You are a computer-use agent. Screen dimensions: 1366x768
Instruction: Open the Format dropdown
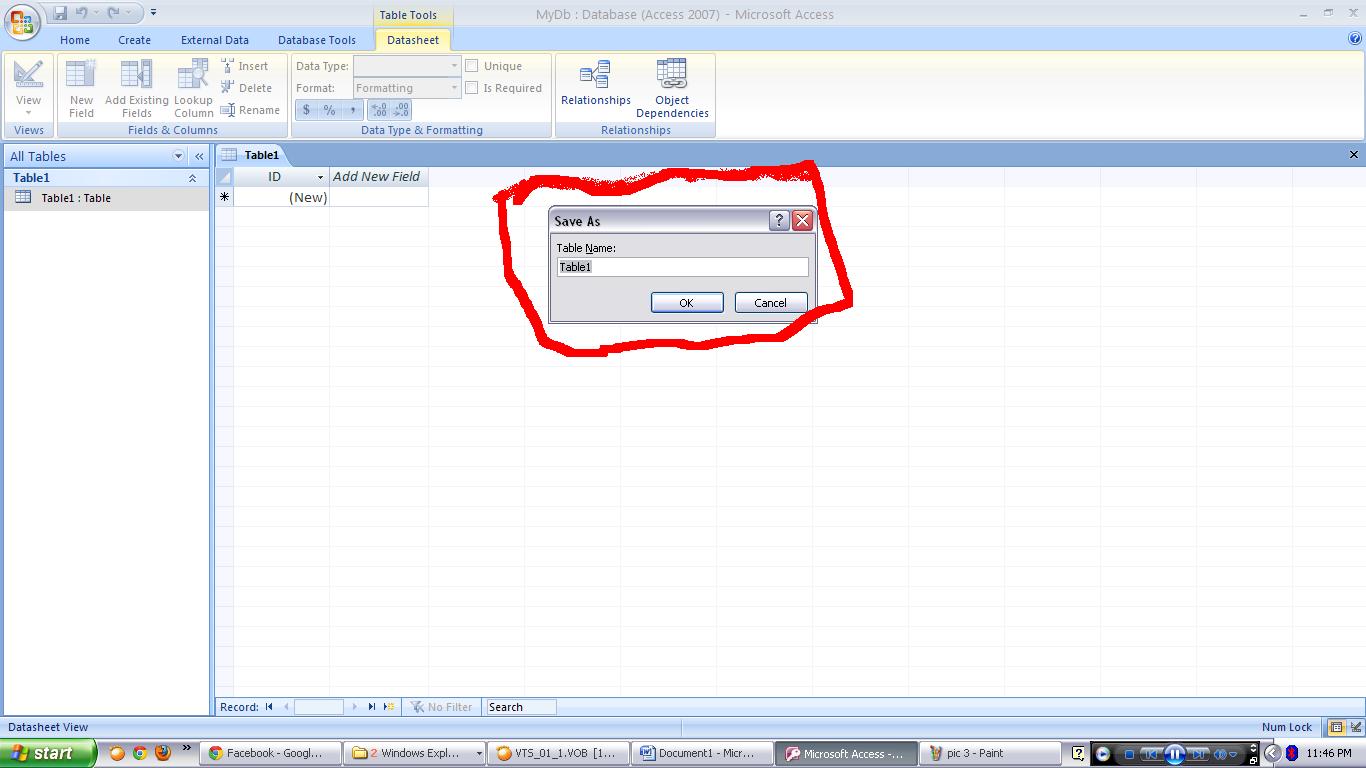coord(453,87)
